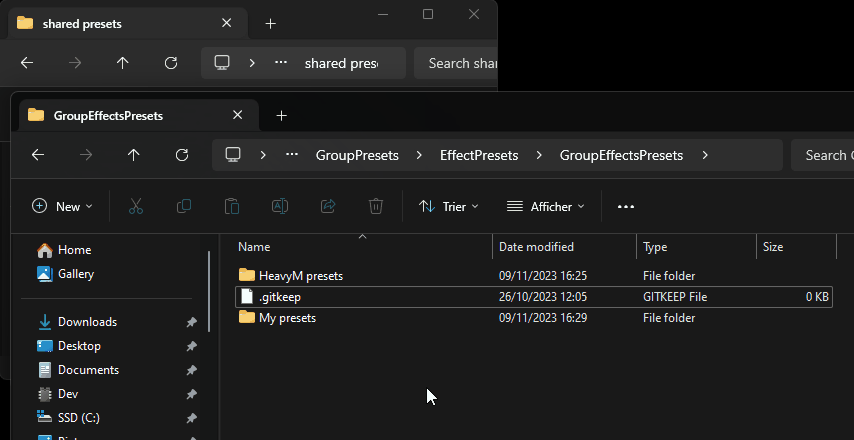This screenshot has height=440, width=854.
Task: Open the See more ellipsis menu in toolbar
Action: tap(626, 207)
